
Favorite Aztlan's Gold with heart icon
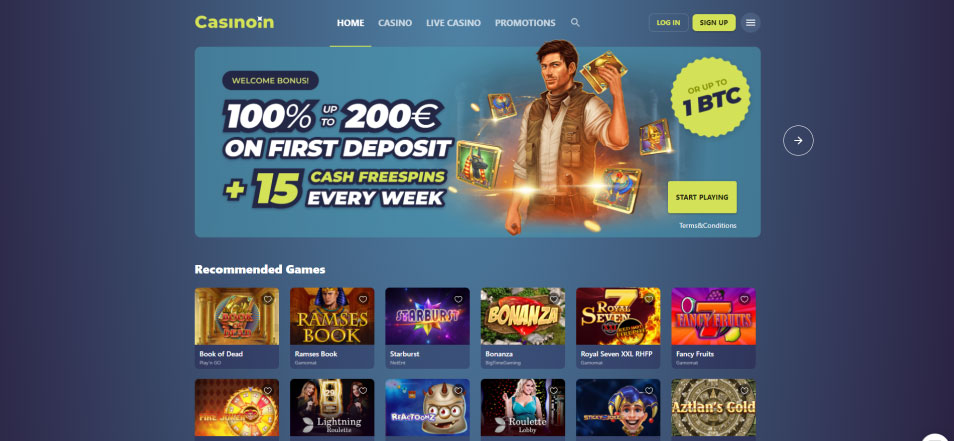744,391
